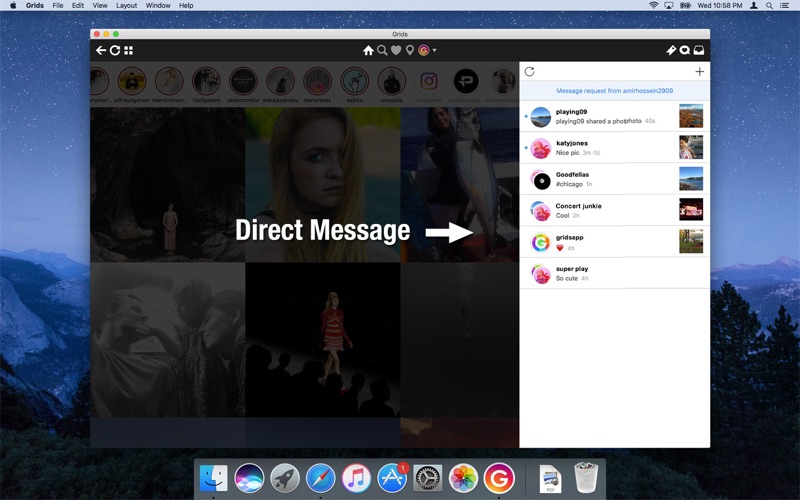
Task: Open the Help menu
Action: (186, 6)
